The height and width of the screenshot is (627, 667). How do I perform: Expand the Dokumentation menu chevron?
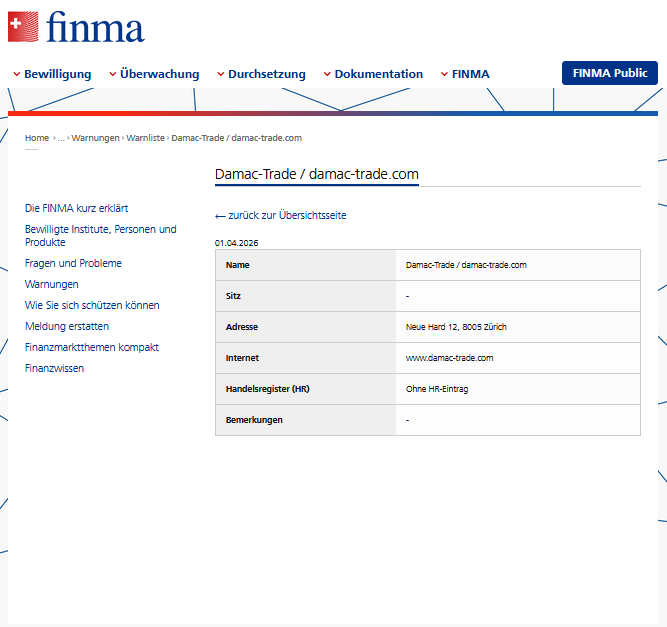327,74
